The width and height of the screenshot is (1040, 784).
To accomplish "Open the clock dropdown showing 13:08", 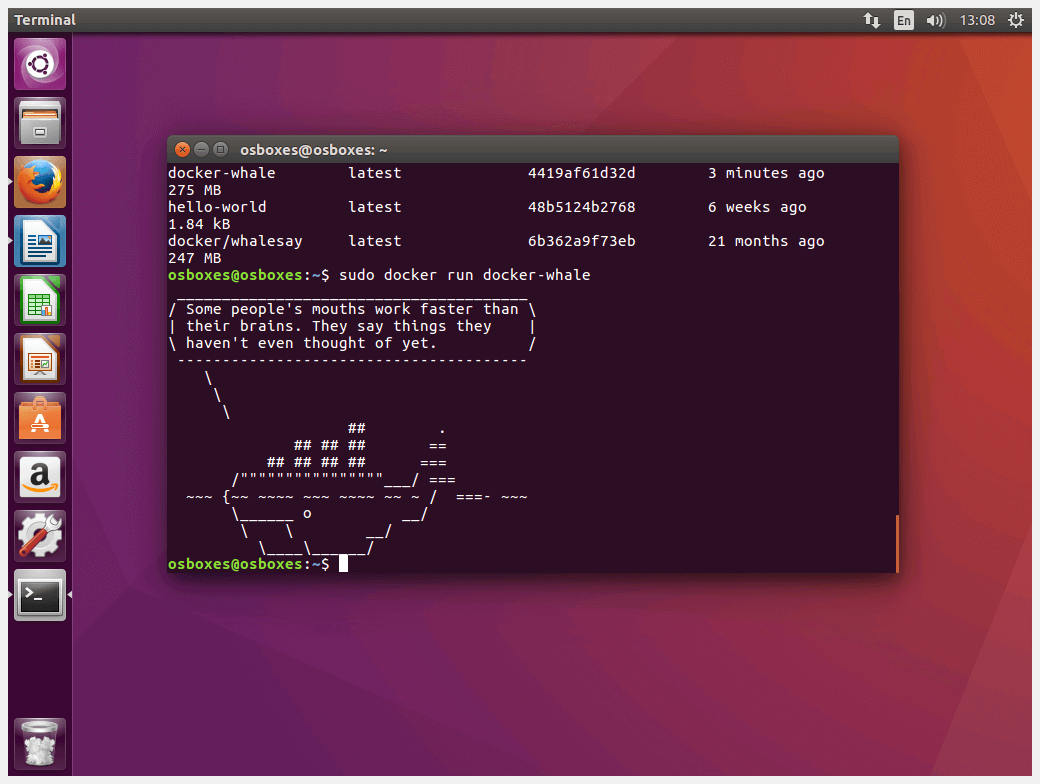I will [x=977, y=19].
